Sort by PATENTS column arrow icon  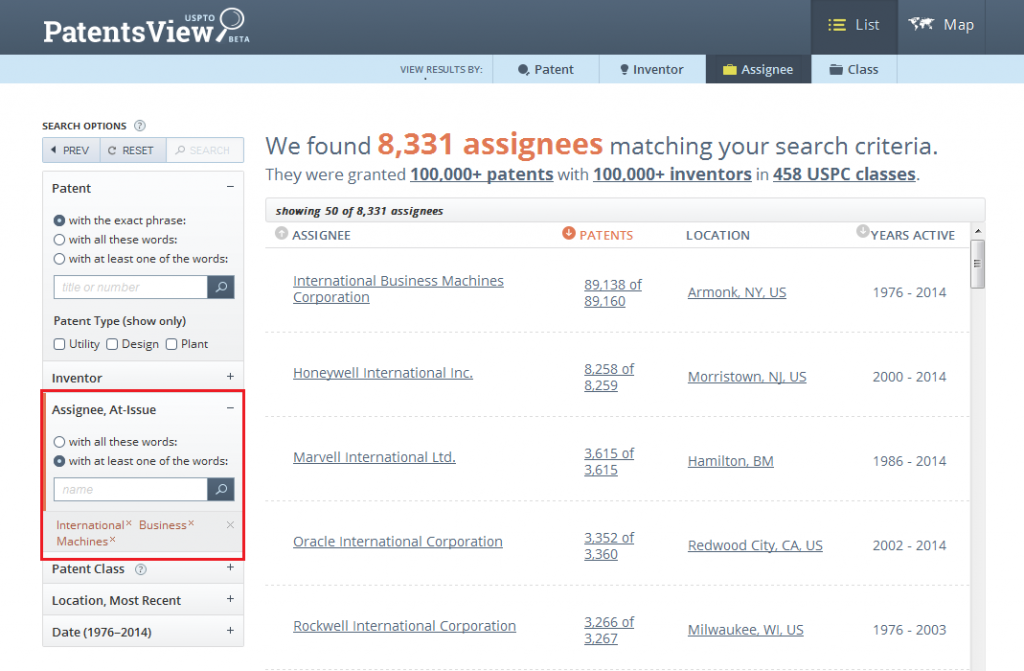coord(569,233)
